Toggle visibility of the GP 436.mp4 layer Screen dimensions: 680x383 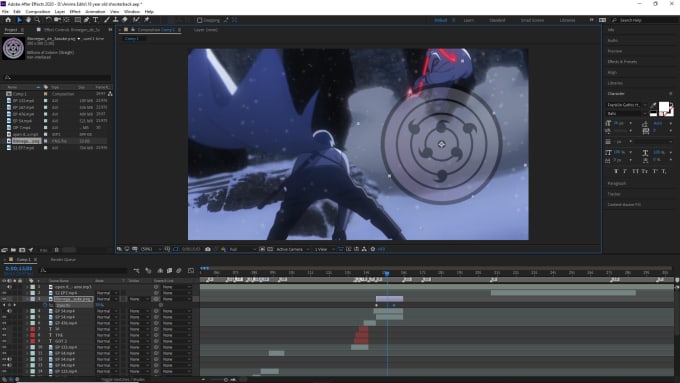point(4,323)
